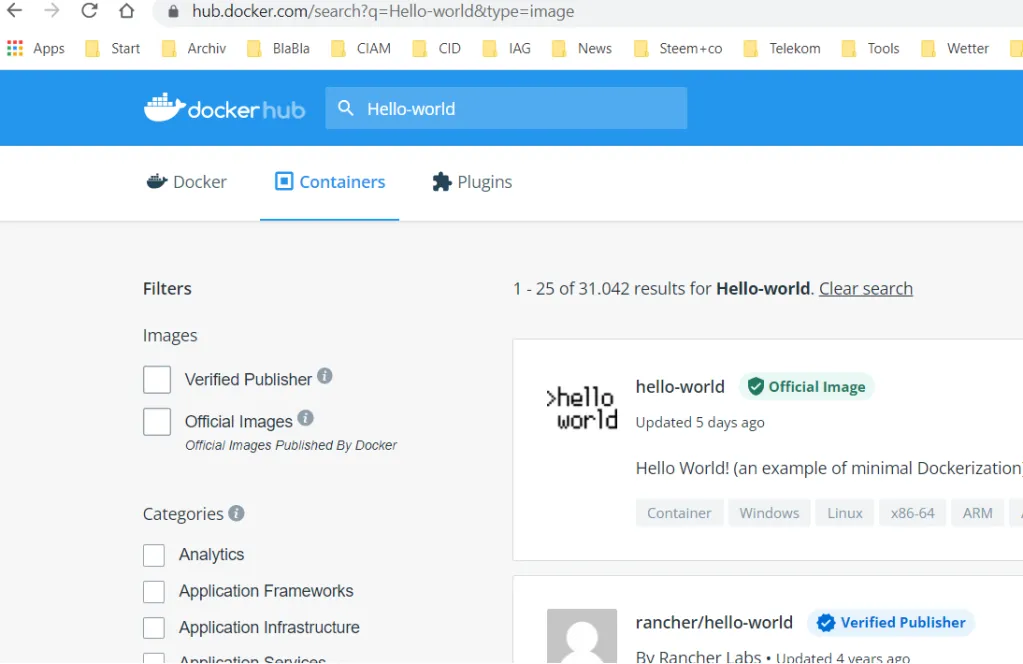Check the Application Infrastructure category
The height and width of the screenshot is (664, 1023).
click(154, 627)
